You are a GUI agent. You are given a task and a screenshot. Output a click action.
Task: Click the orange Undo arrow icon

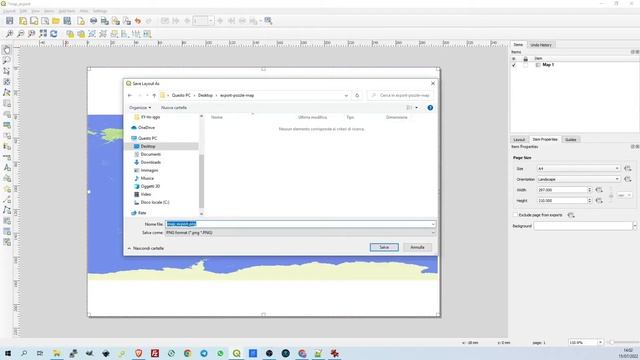pyautogui.click(x=138, y=21)
